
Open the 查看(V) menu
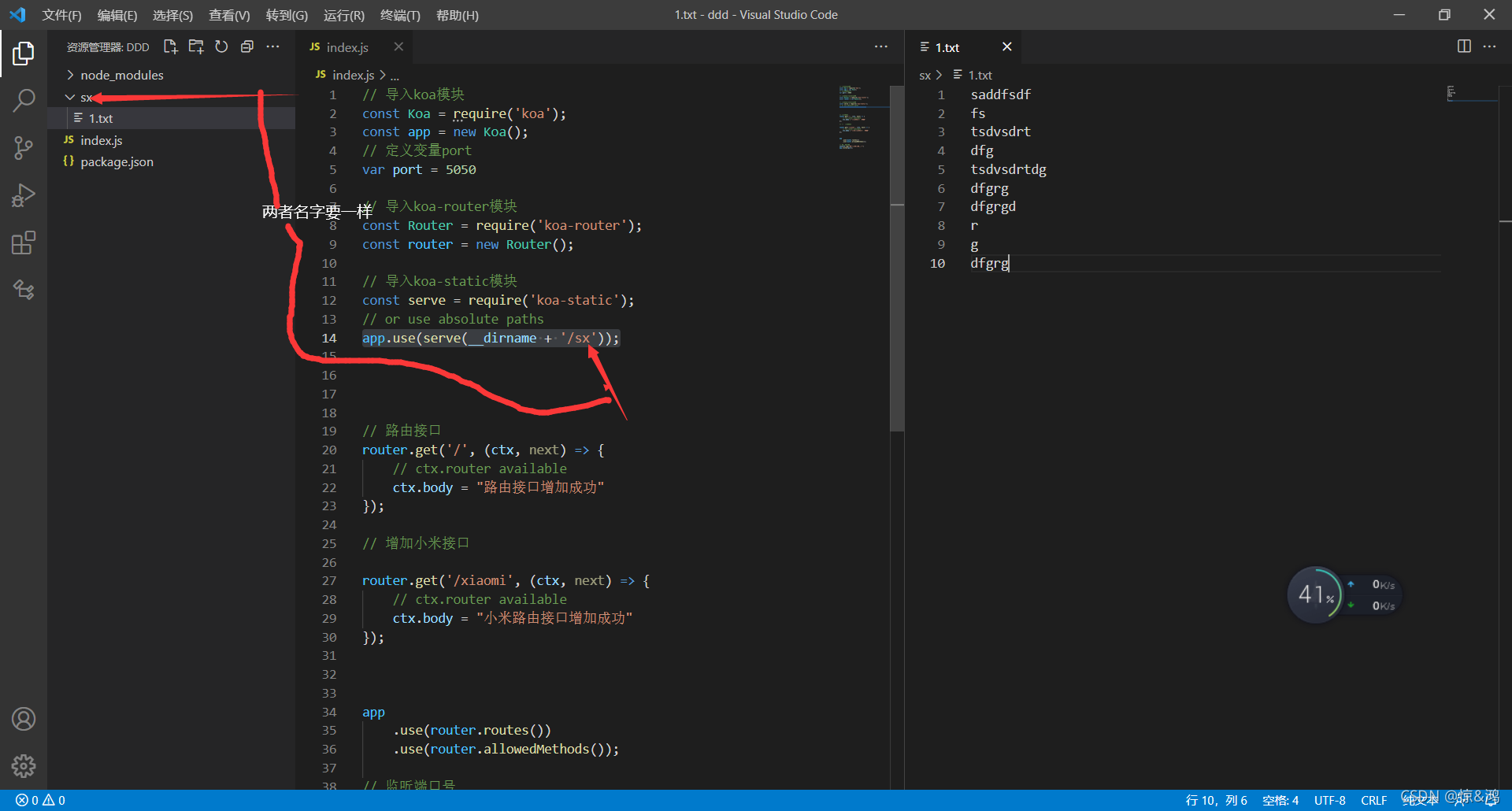tap(229, 15)
